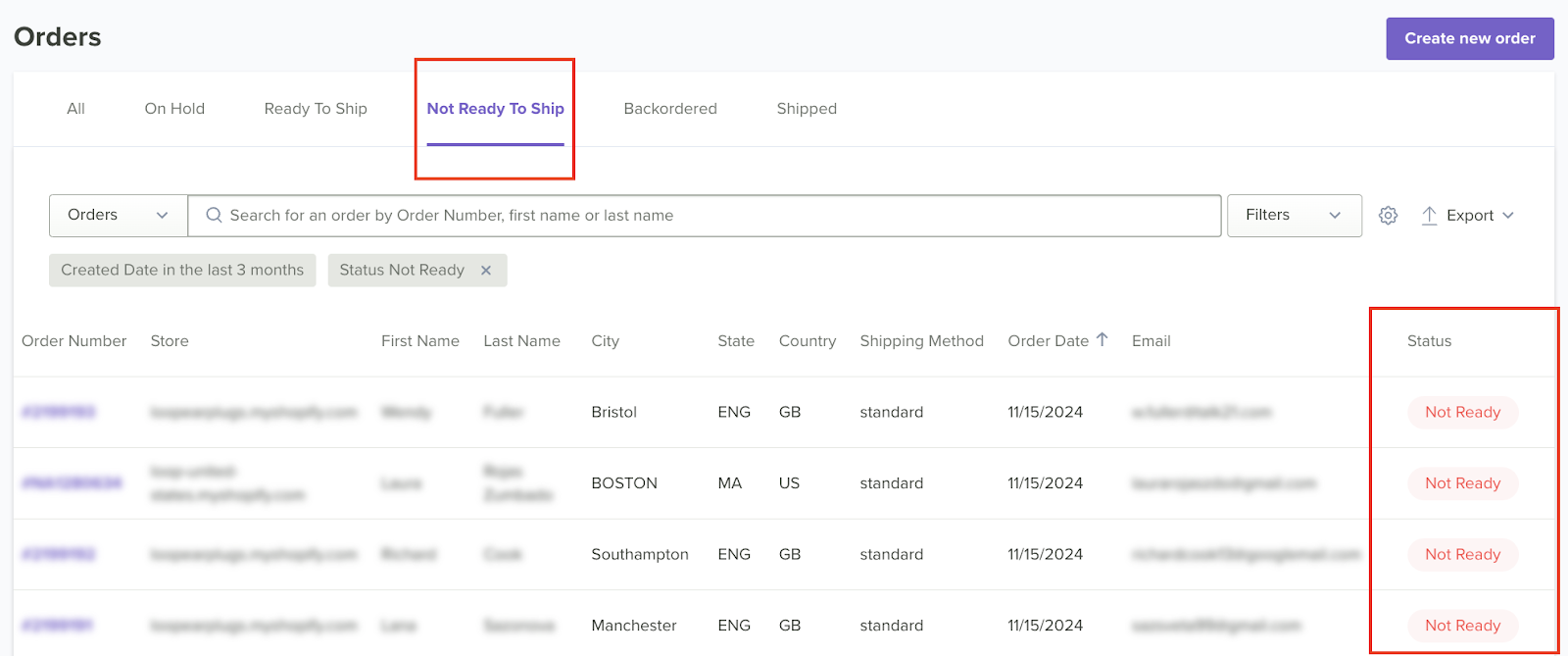This screenshot has width=1568, height=656.
Task: Click the MA state cell
Action: 730,483
